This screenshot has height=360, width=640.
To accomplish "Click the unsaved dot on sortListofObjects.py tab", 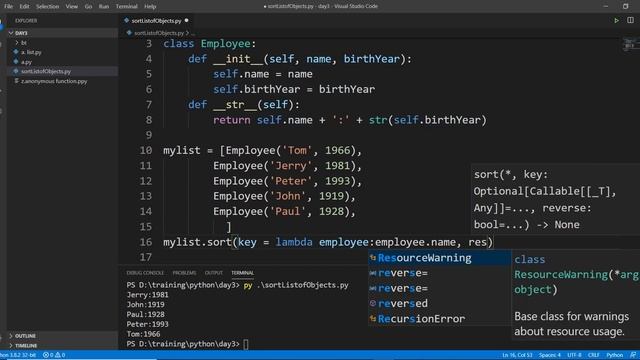I will [187, 20].
